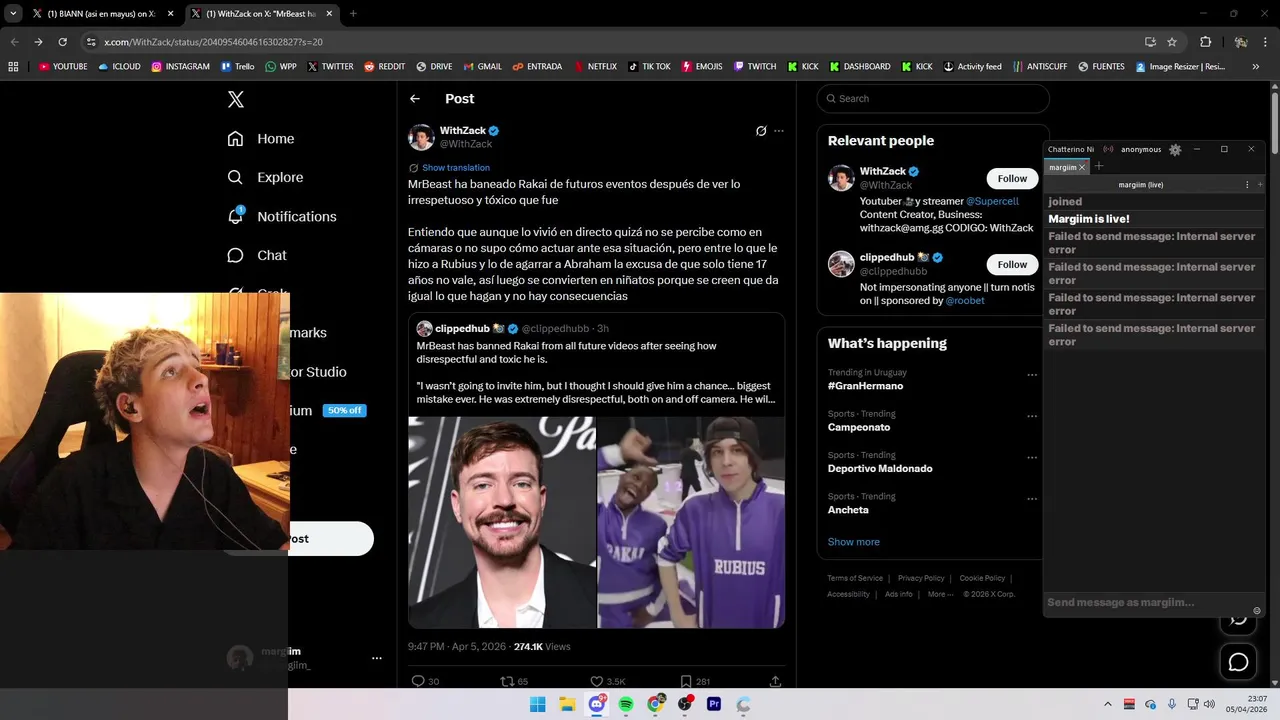Open more options for #GranHermano trend

tap(1032, 375)
